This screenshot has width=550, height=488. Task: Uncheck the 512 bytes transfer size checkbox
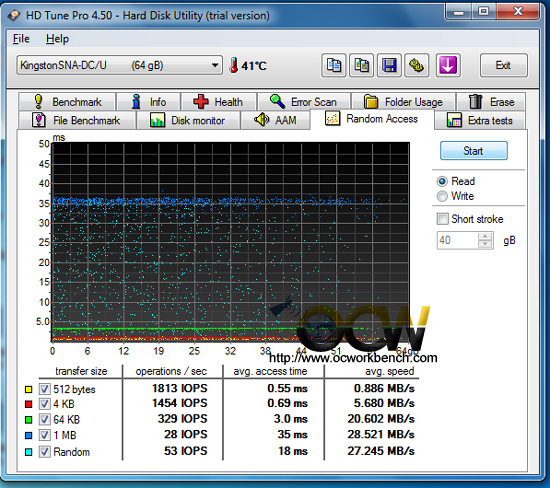tap(44, 389)
